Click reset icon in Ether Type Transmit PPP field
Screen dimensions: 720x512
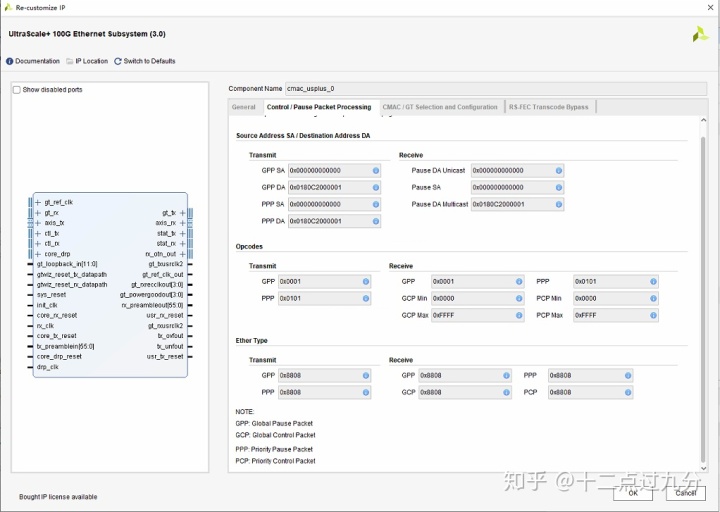(366, 393)
